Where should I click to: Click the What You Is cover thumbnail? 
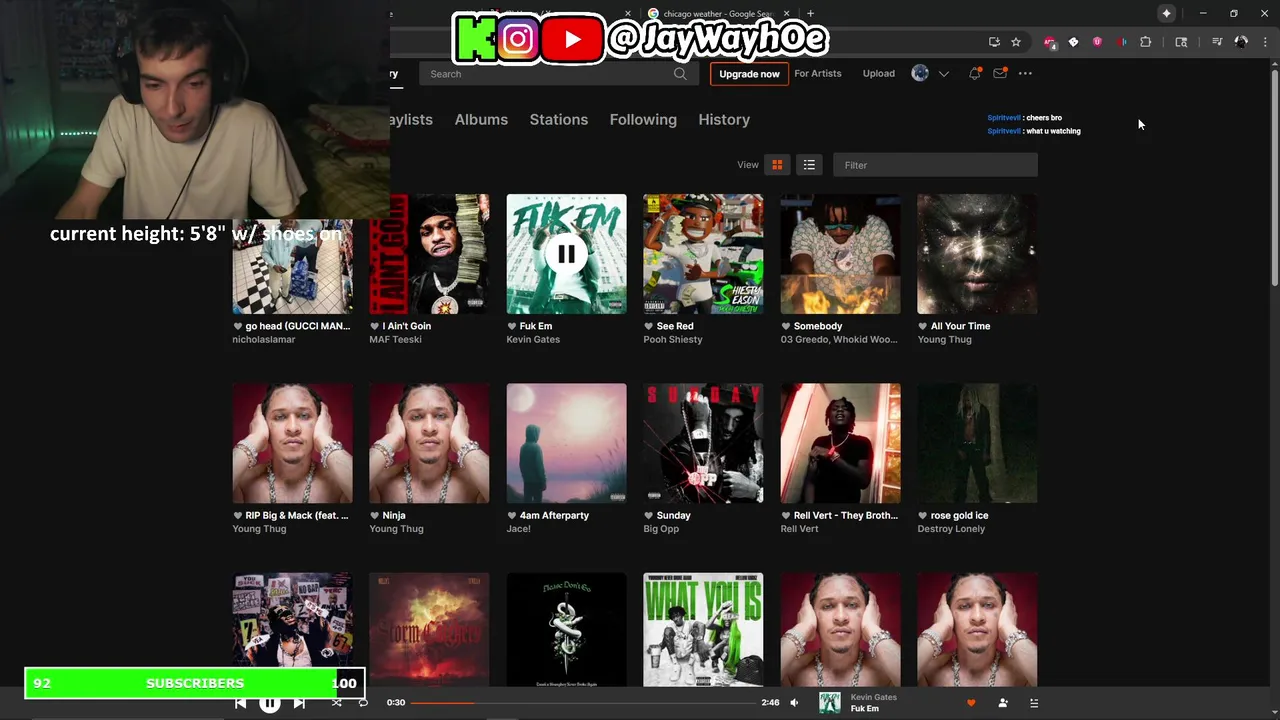pyautogui.click(x=703, y=629)
